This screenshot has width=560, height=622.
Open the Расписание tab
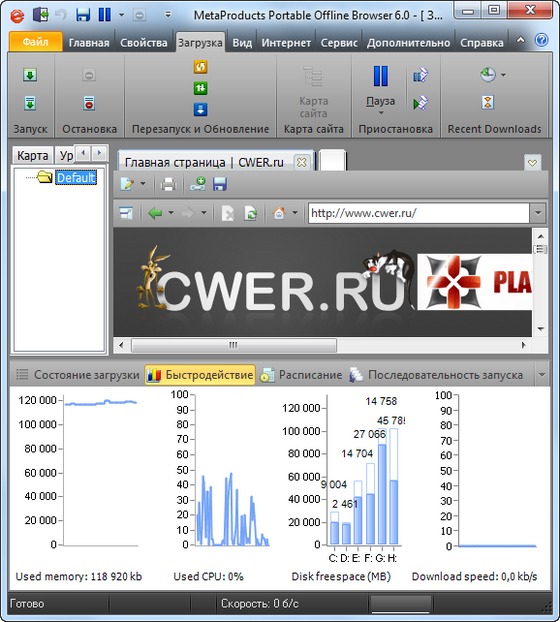(x=301, y=375)
